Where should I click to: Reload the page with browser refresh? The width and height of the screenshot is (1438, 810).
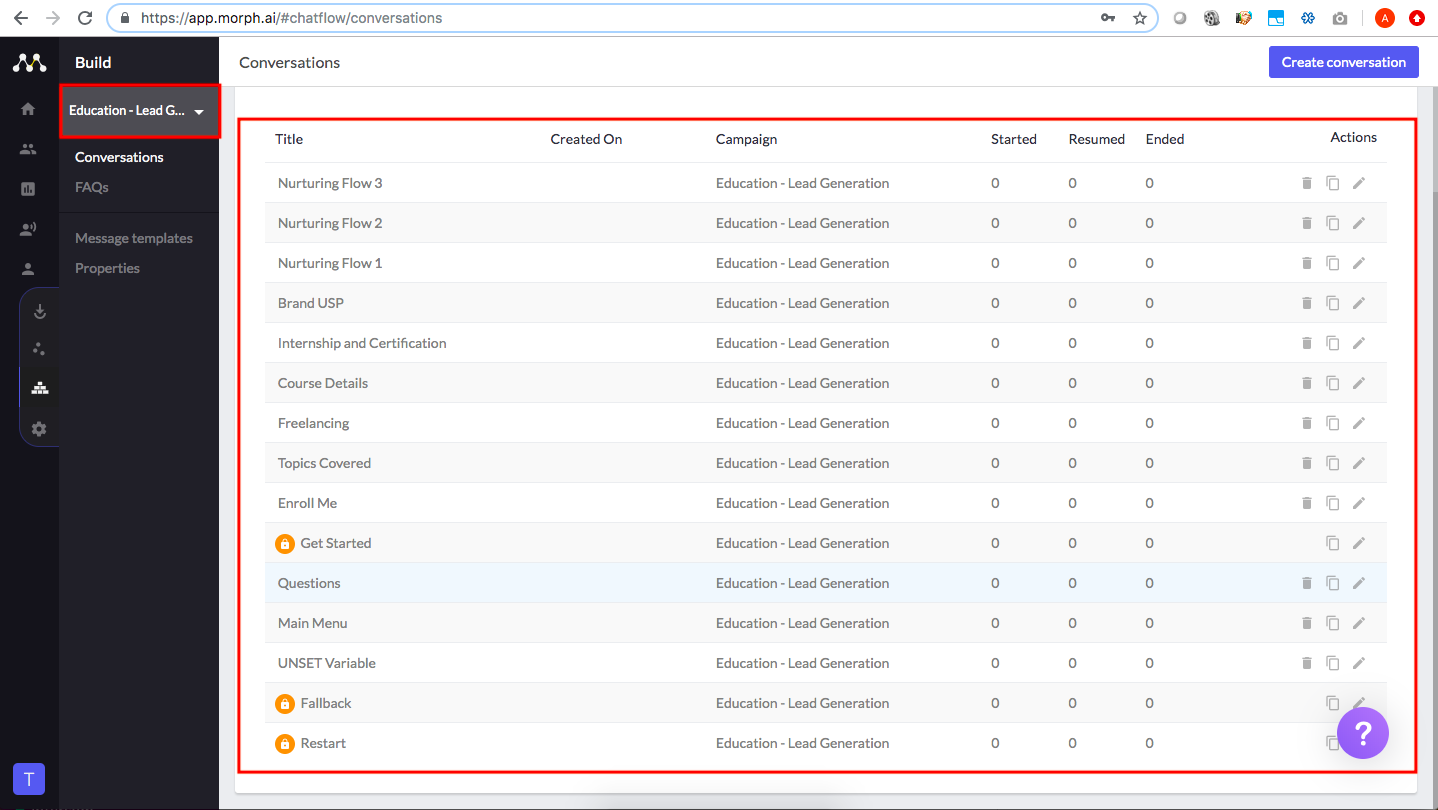point(85,18)
